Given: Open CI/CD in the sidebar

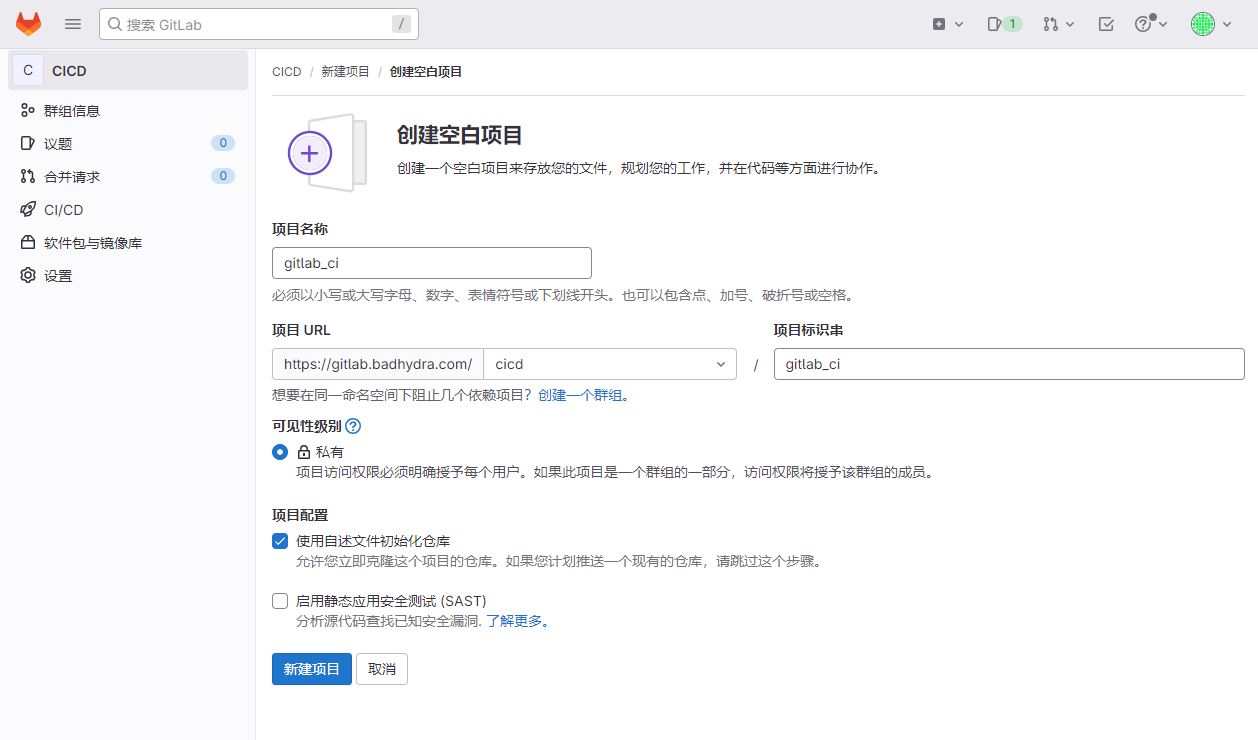Looking at the screenshot, I should tap(64, 210).
